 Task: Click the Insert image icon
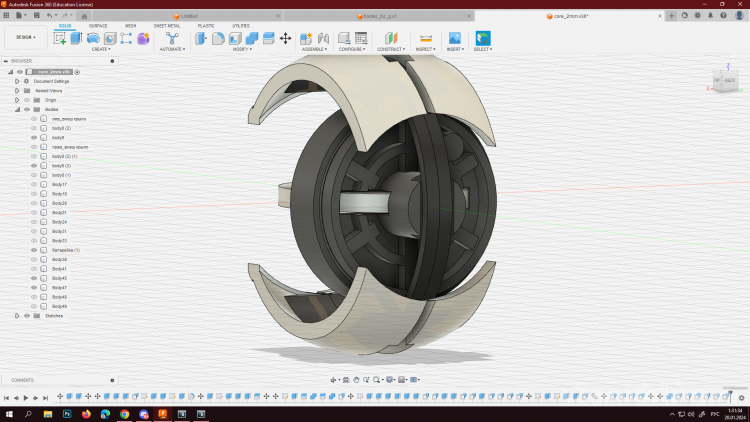click(x=454, y=38)
